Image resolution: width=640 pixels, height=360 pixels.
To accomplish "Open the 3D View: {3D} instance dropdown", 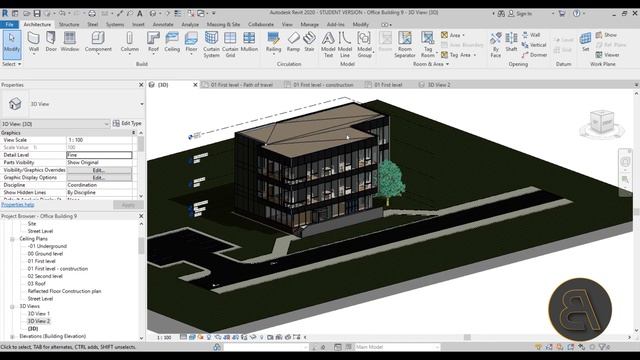I will [x=55, y=124].
